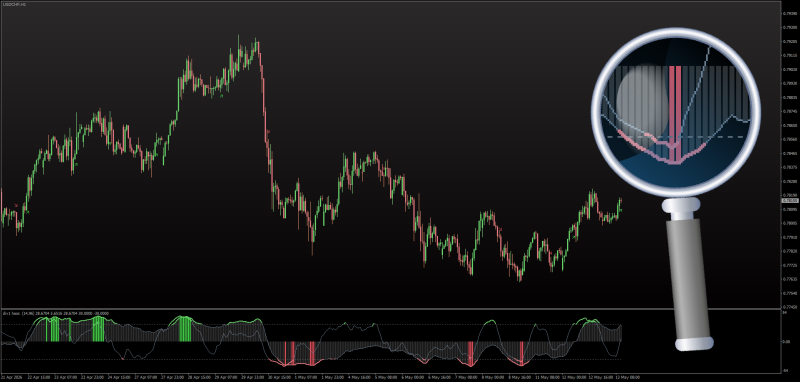The width and height of the screenshot is (800, 382).
Task: Click the '11 May 08:00' time label
Action: click(x=547, y=377)
